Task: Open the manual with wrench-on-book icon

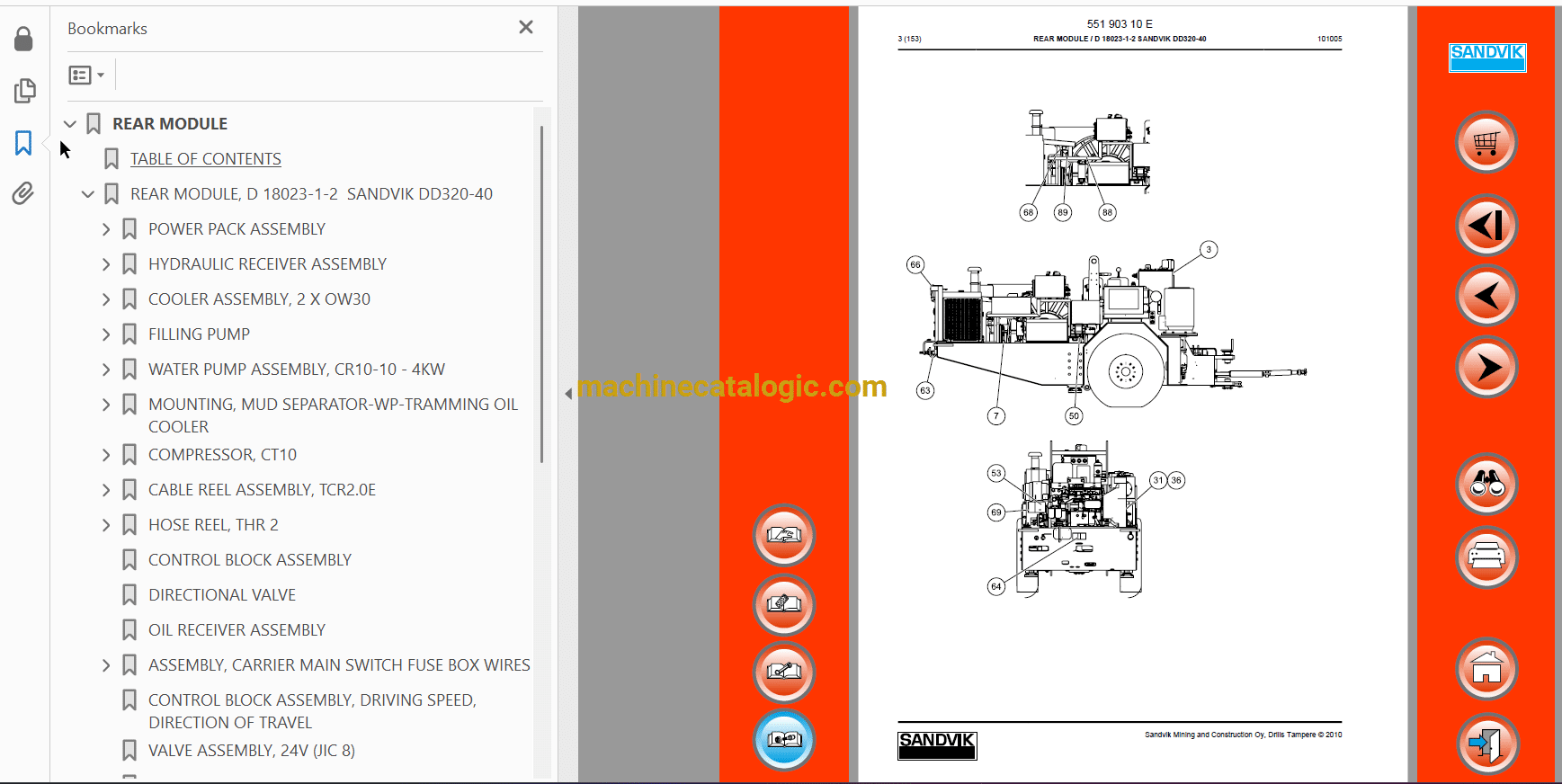Action: pyautogui.click(x=784, y=673)
